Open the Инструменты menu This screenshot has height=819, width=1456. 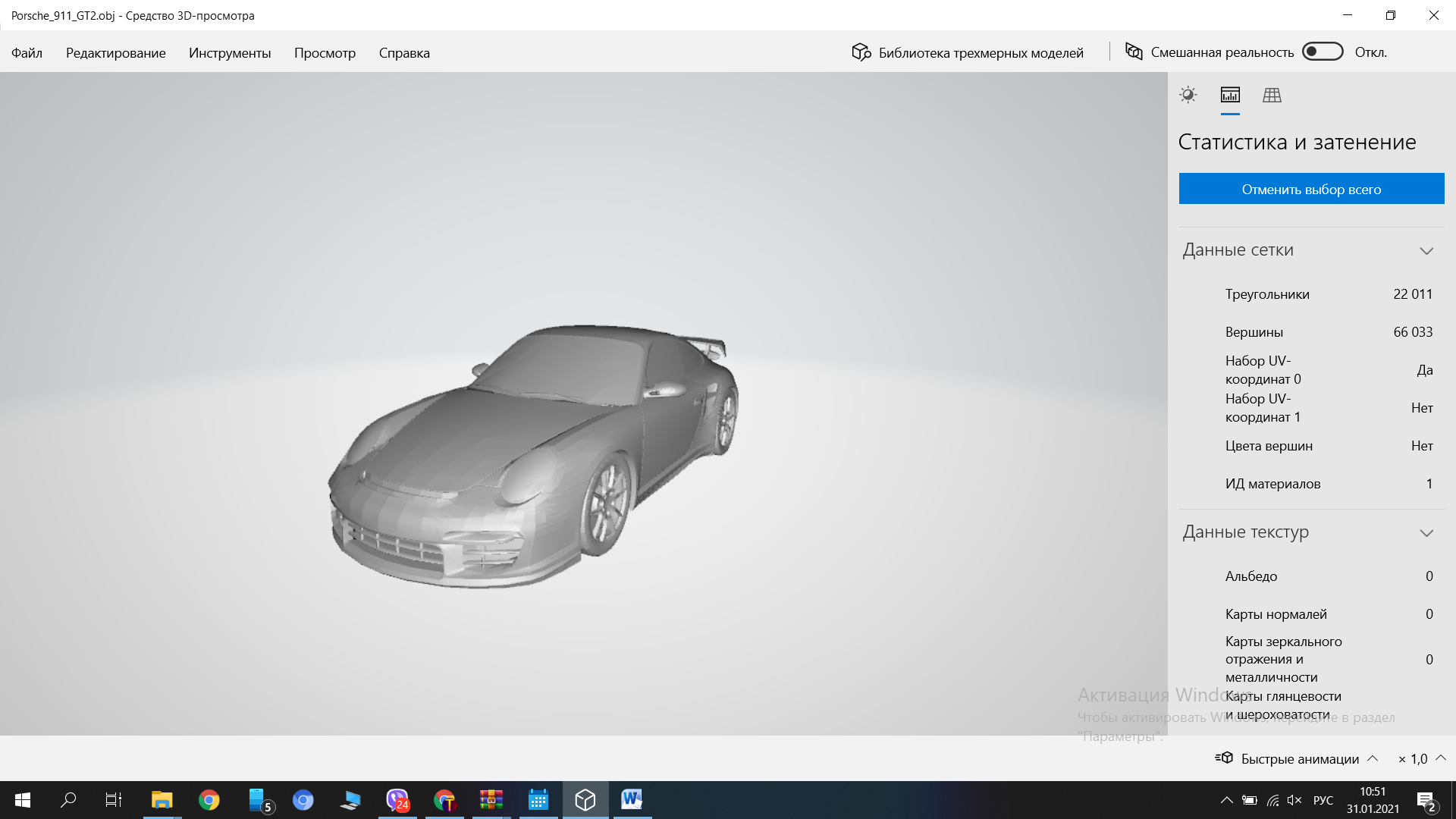[x=230, y=53]
